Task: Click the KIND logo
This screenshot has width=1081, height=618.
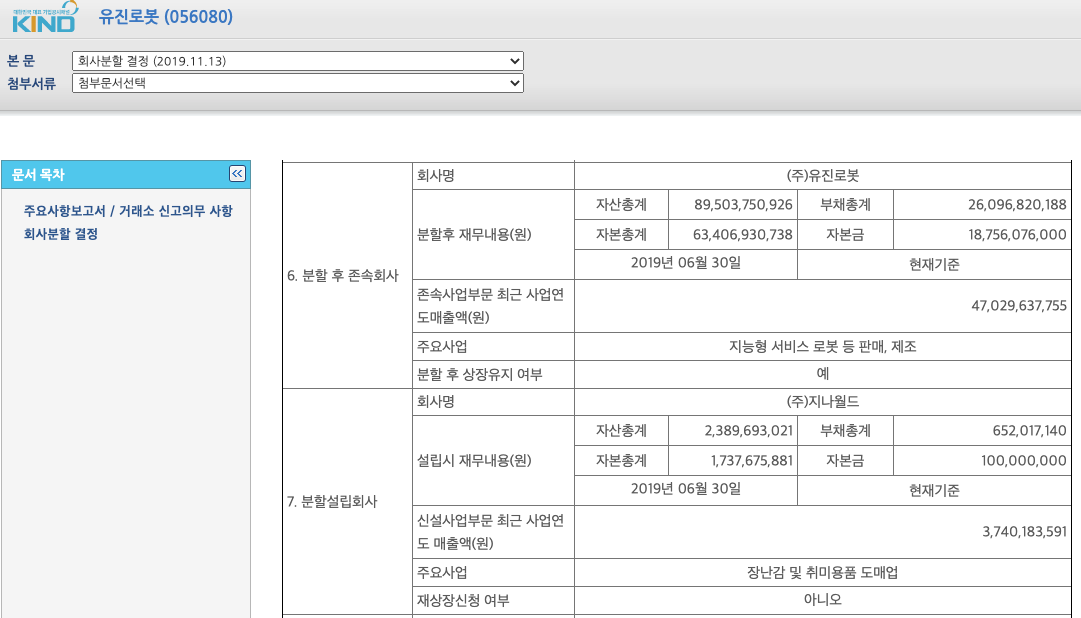Action: [x=45, y=17]
